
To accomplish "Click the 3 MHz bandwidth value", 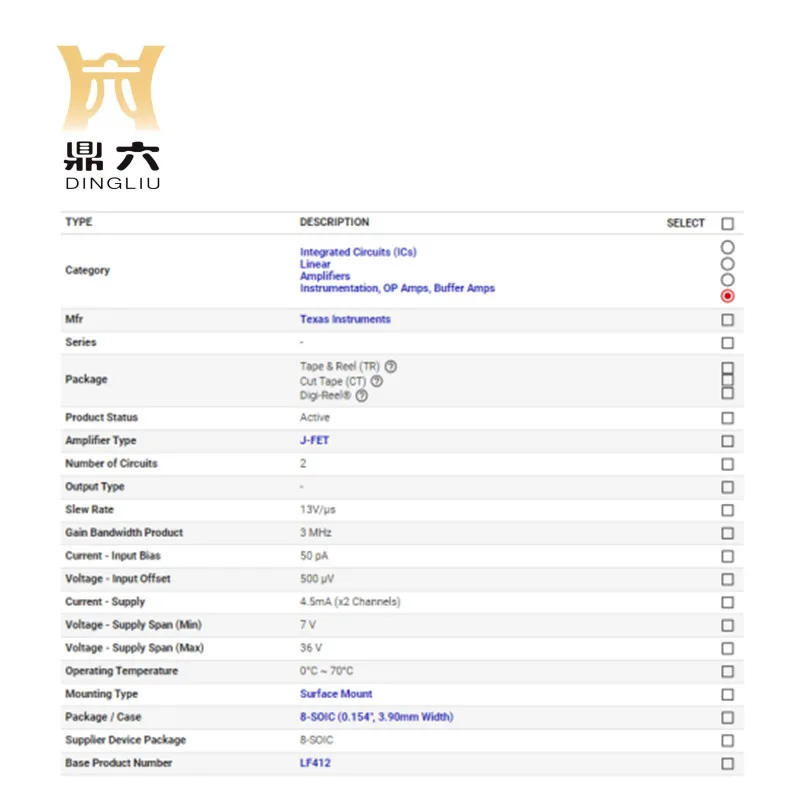I will 316,533.
